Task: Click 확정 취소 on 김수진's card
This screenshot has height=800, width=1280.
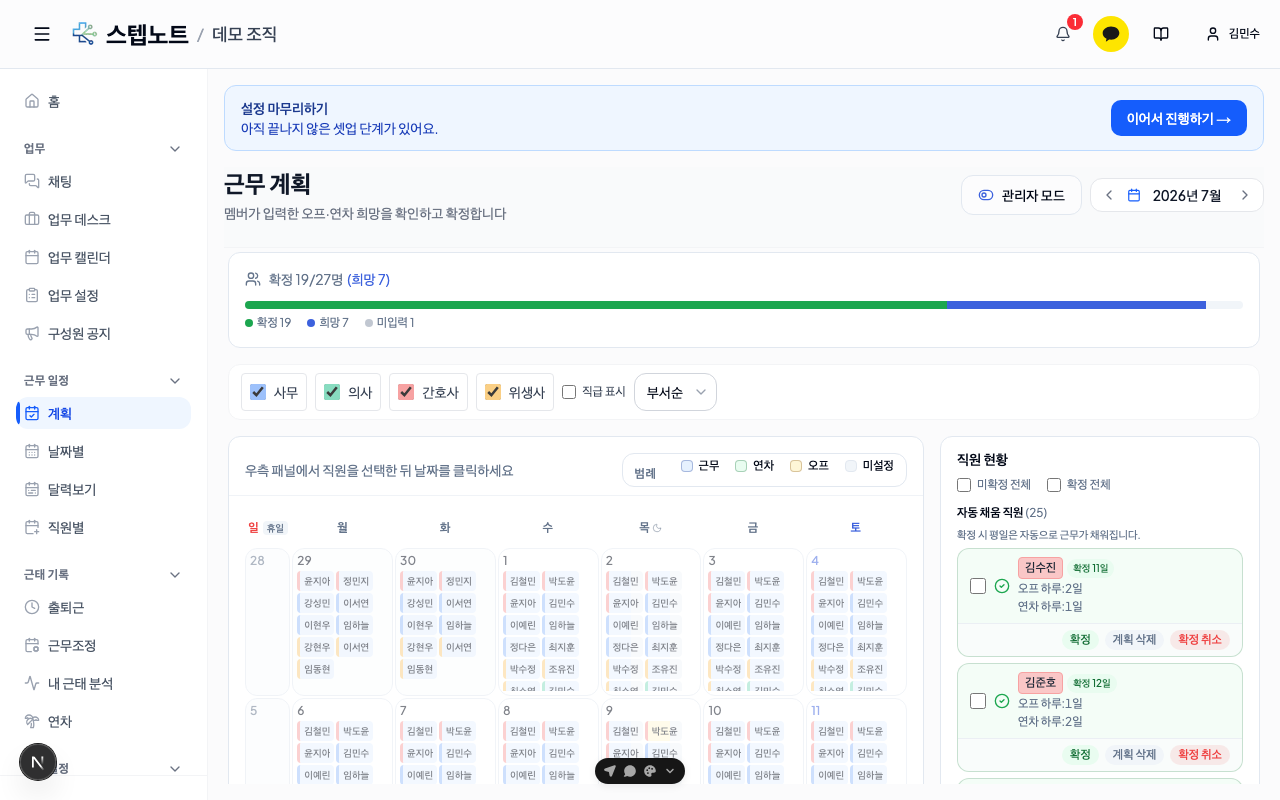Action: point(1200,640)
